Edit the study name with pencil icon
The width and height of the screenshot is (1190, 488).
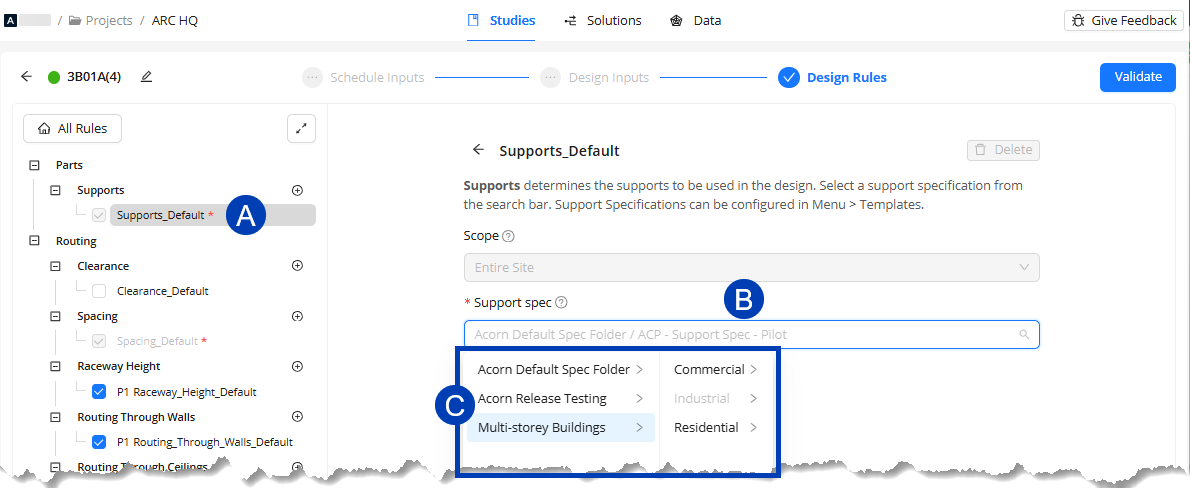tap(146, 77)
